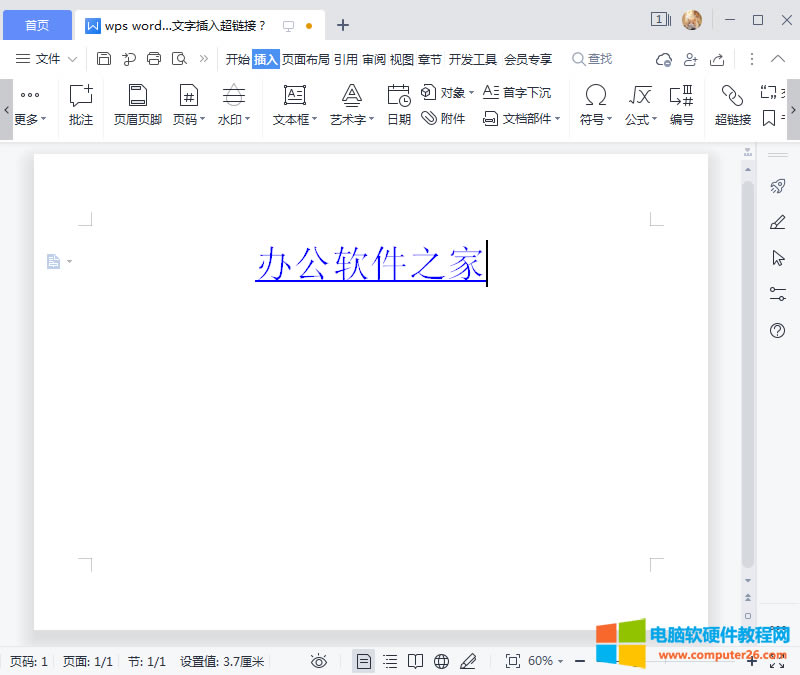Screen dimensions: 800x675
Task: Toggle eye-protection mode in status bar
Action: pyautogui.click(x=318, y=661)
